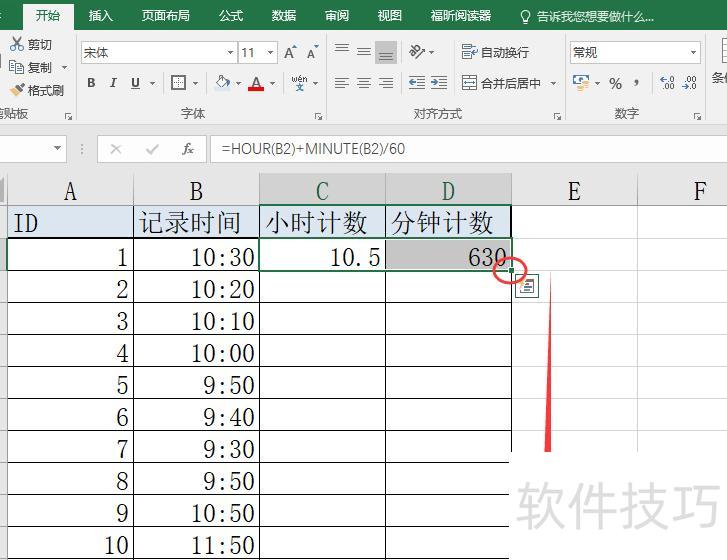
Task: Select the Format Painter (格式刷) tool
Action: [37, 90]
